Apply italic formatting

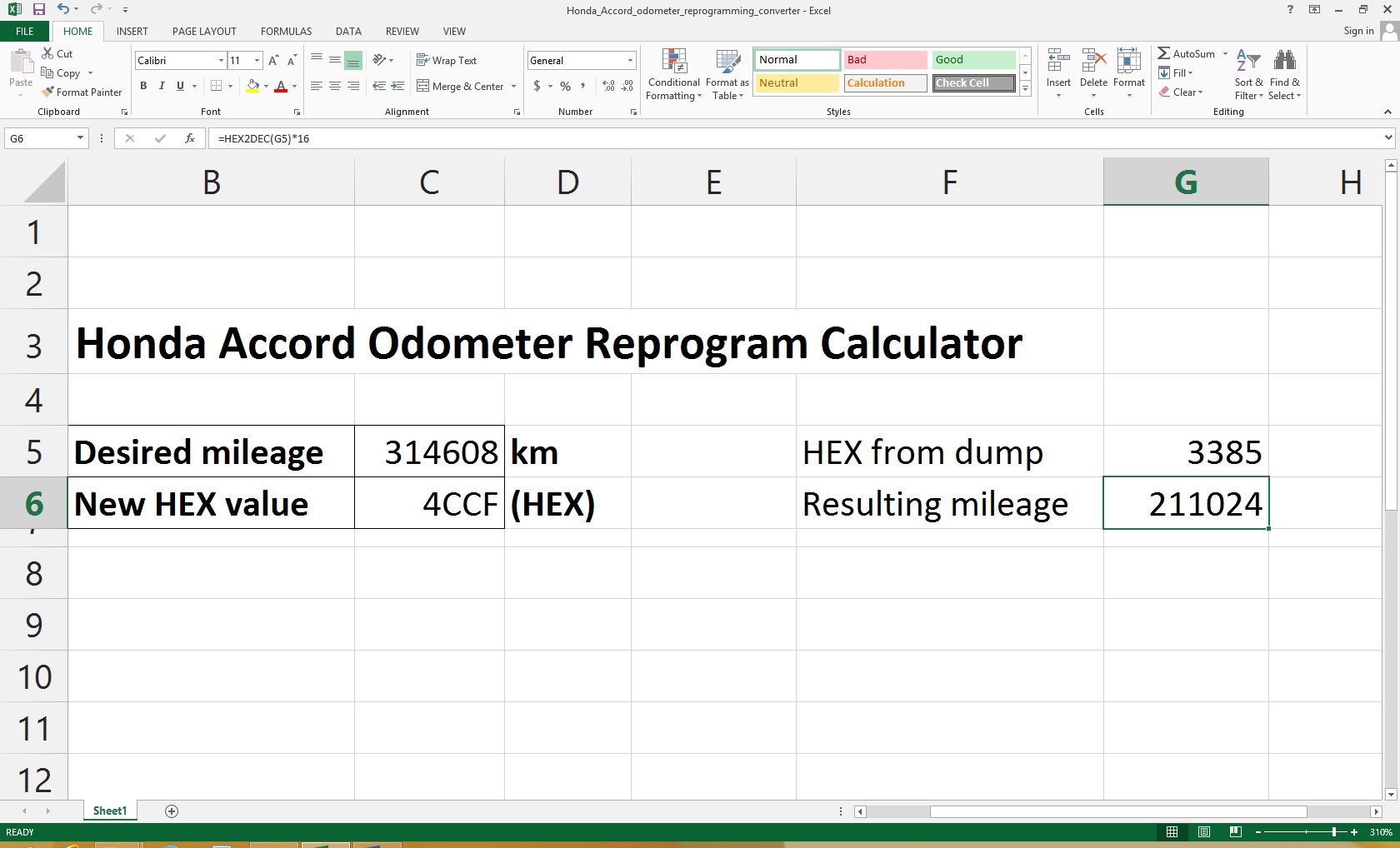click(162, 86)
